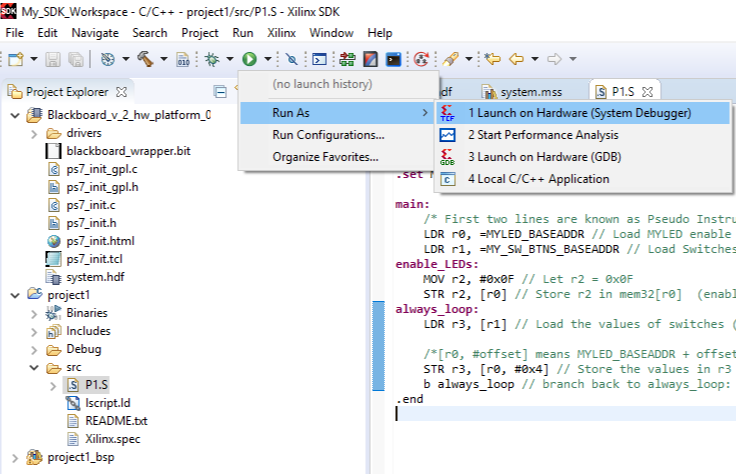
Task: Open the Window menu
Action: tap(331, 33)
